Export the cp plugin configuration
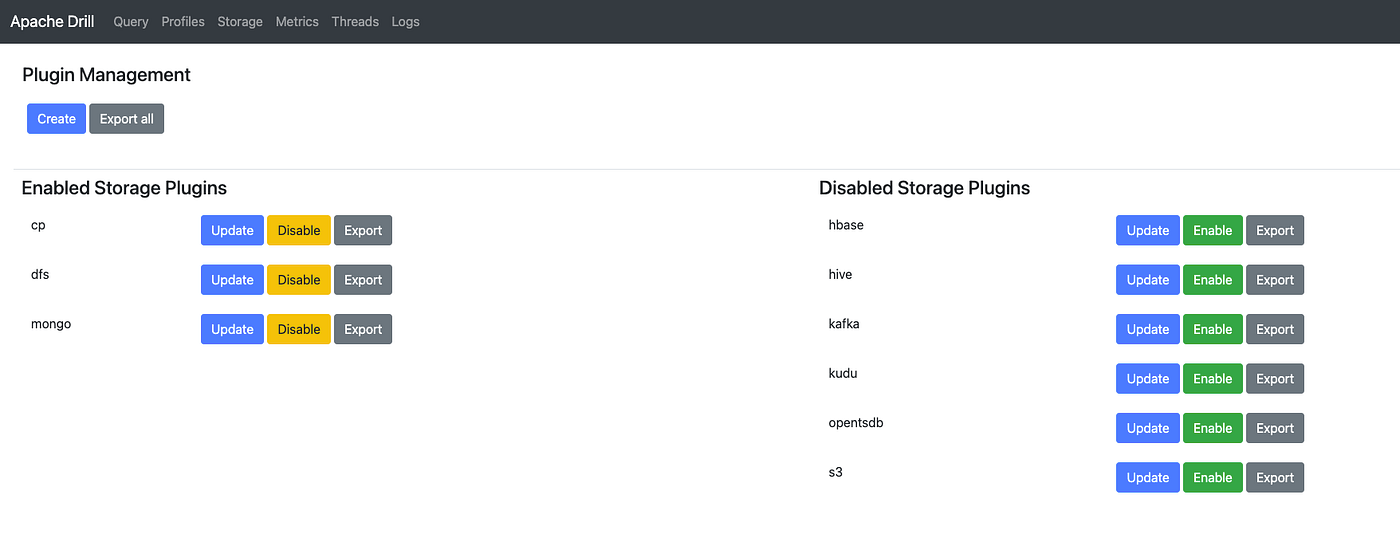Viewport: 1400px width, 557px height. tap(363, 230)
